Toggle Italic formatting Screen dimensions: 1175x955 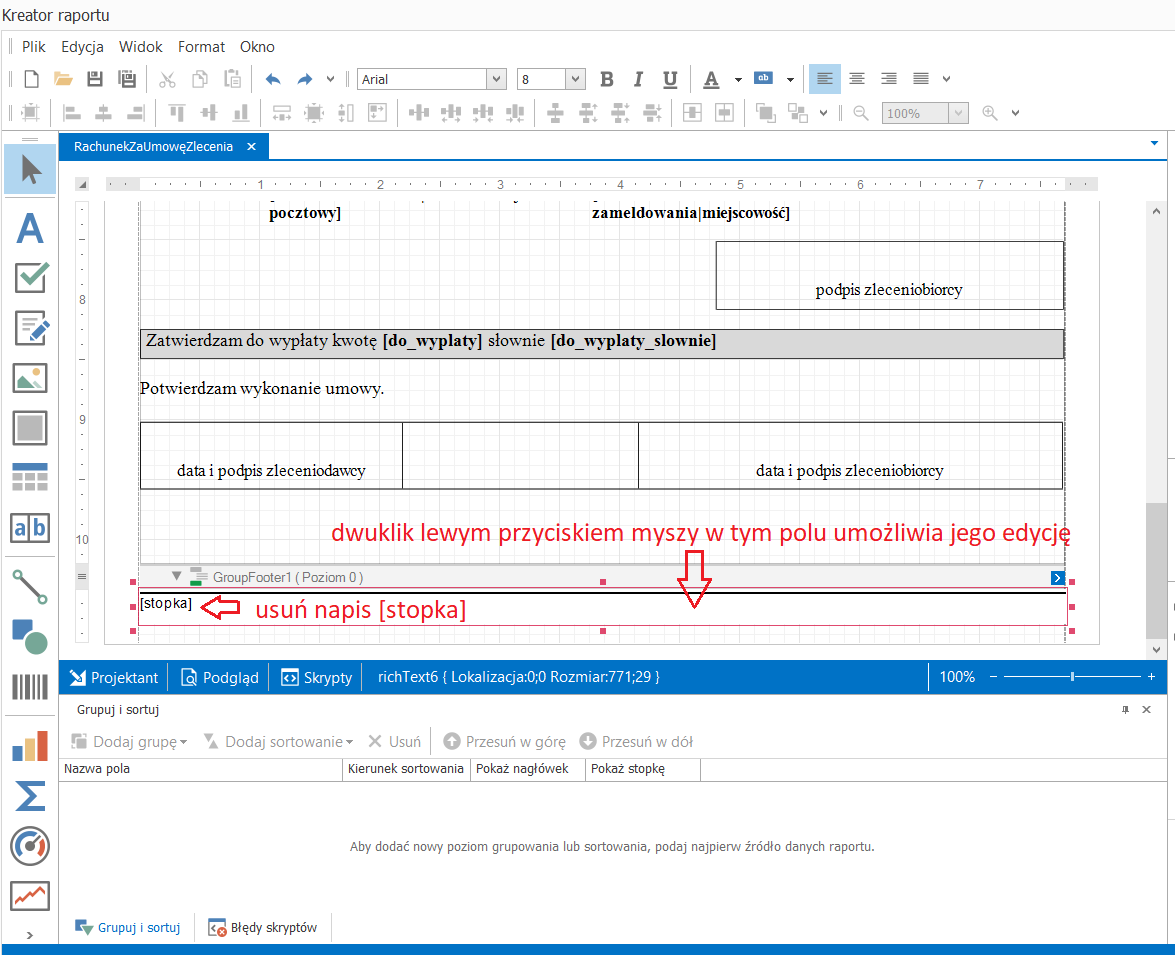pos(638,79)
